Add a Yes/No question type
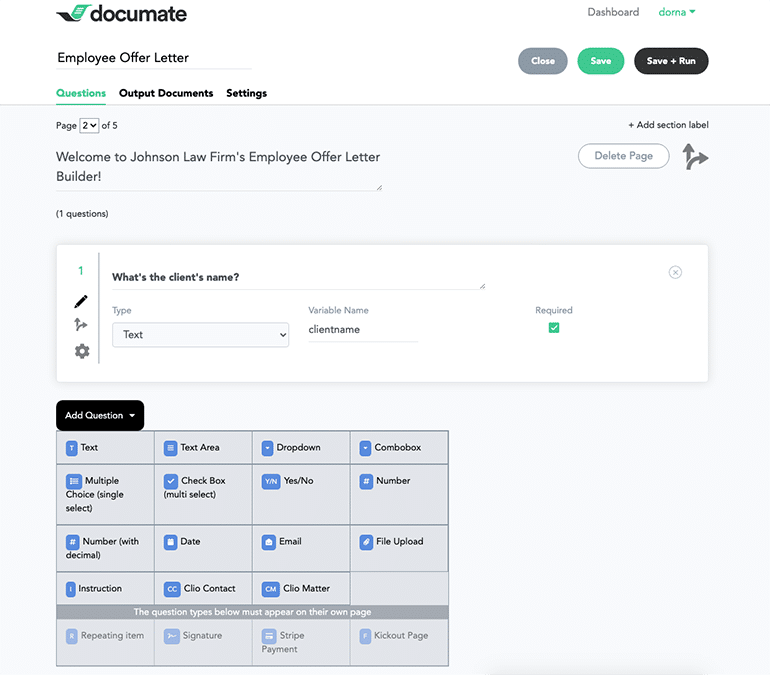Screen dimensions: 770x675 pyautogui.click(x=301, y=494)
